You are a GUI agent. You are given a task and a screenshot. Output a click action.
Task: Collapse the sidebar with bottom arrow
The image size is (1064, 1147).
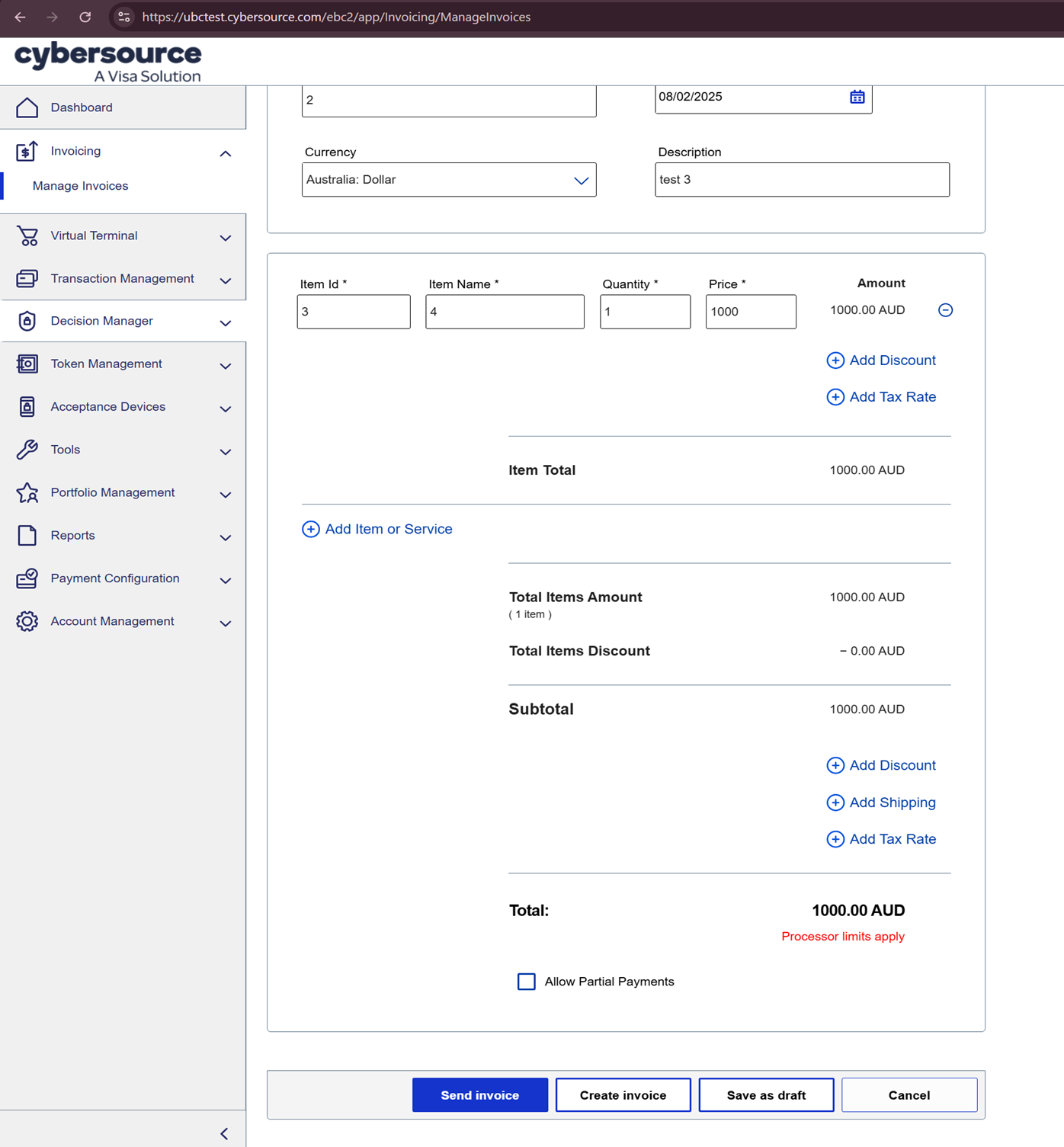(x=224, y=1133)
